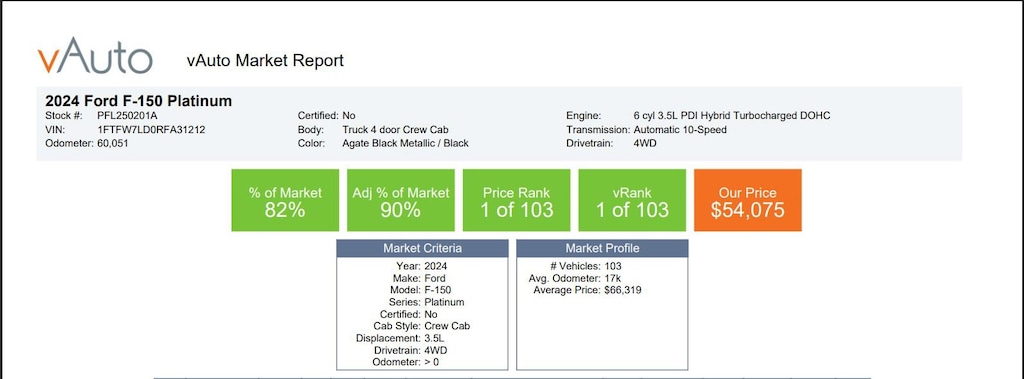
Task: Click the vAuto logo
Action: (95, 56)
